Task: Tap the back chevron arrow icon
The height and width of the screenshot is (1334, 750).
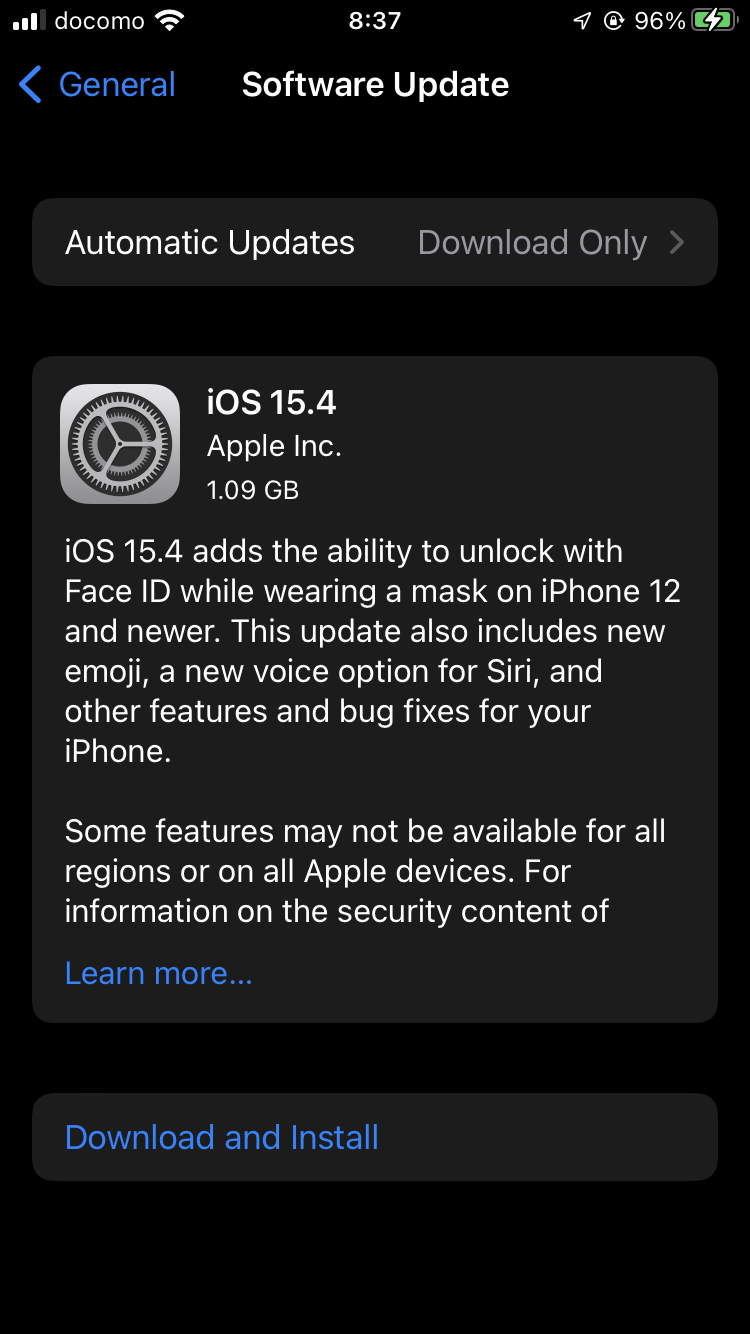Action: (30, 85)
